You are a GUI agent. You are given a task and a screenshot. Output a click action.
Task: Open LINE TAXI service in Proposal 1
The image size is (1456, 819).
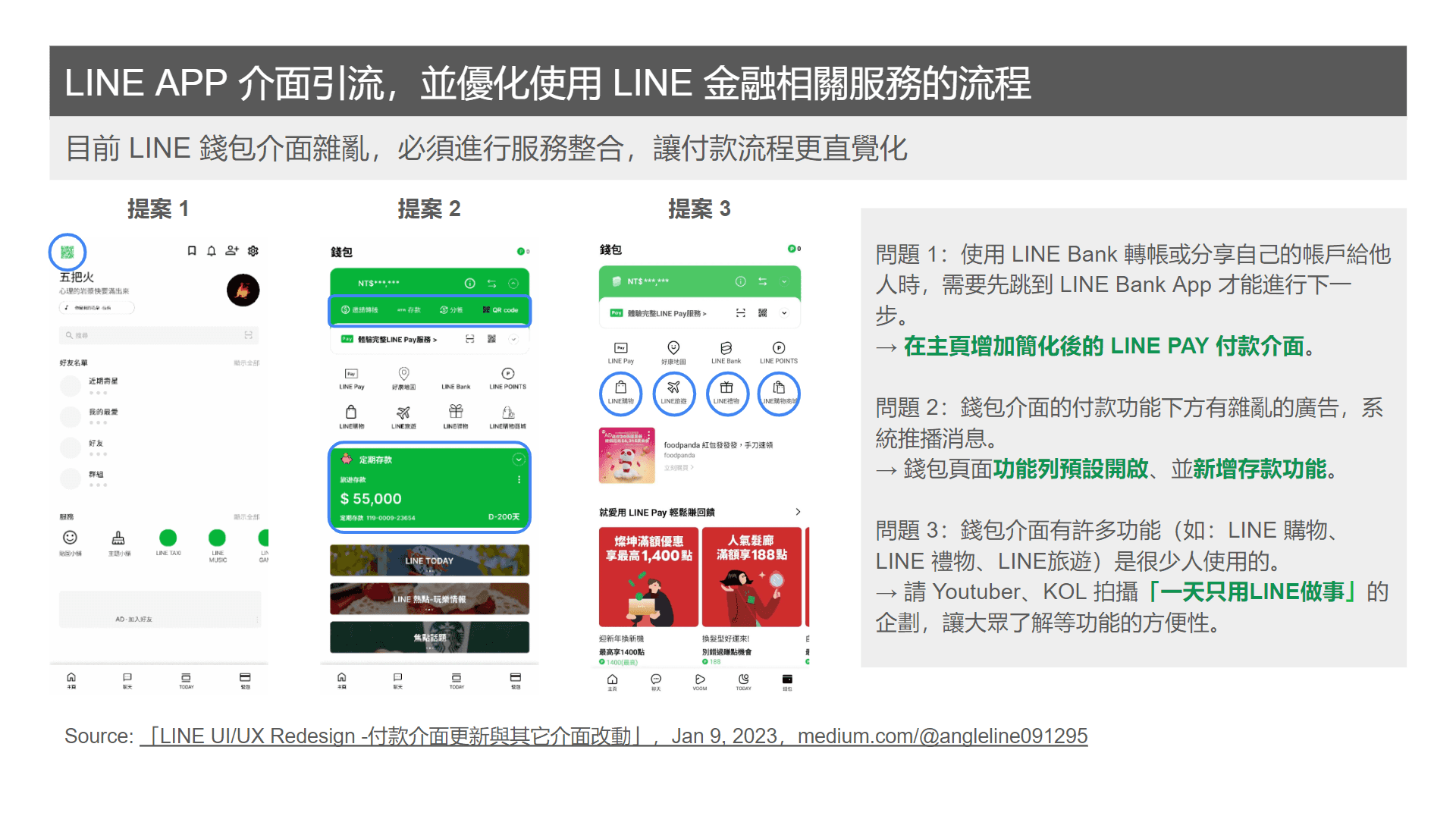point(168,538)
